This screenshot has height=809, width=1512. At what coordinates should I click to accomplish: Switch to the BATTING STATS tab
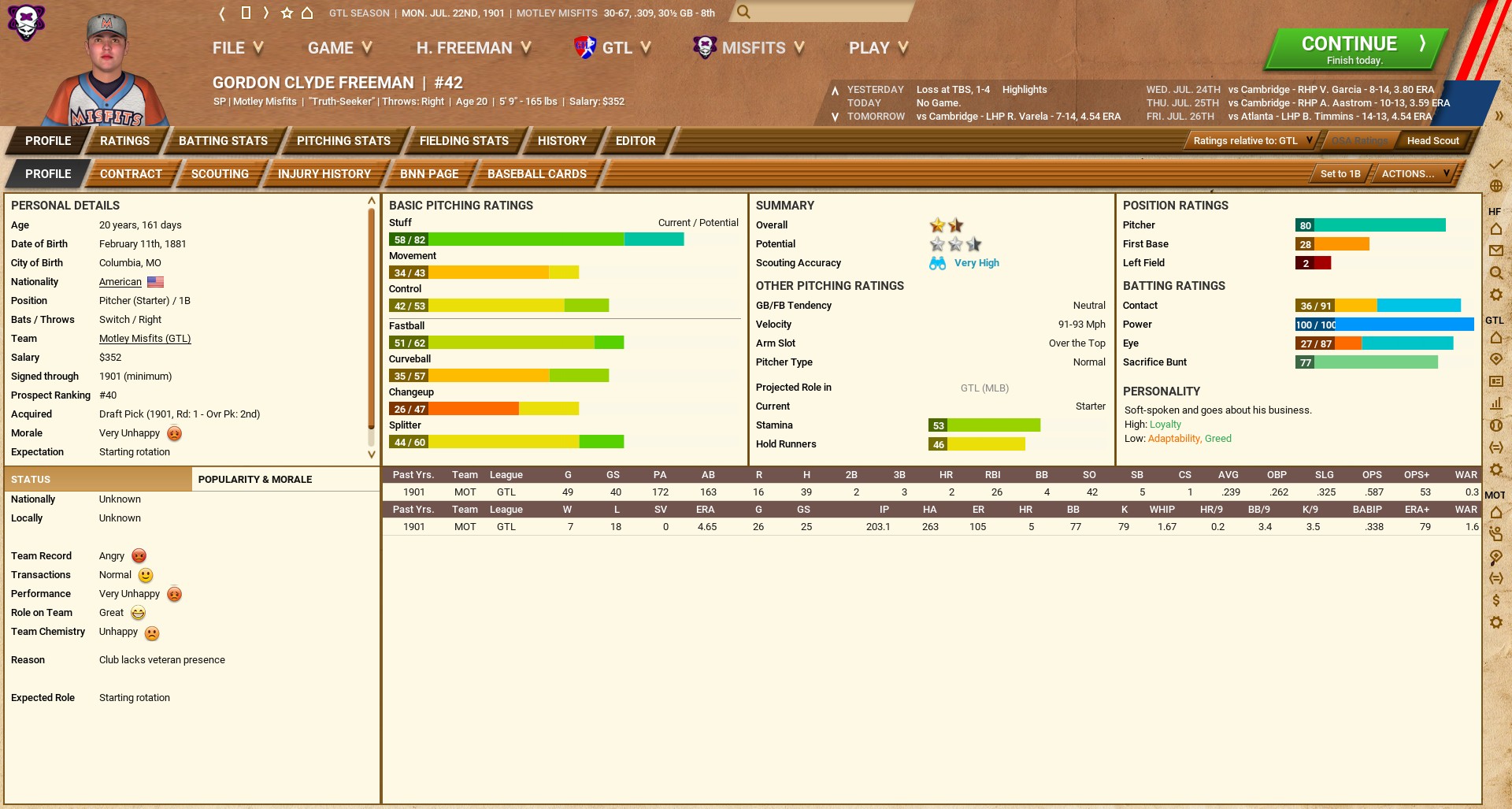pyautogui.click(x=223, y=141)
